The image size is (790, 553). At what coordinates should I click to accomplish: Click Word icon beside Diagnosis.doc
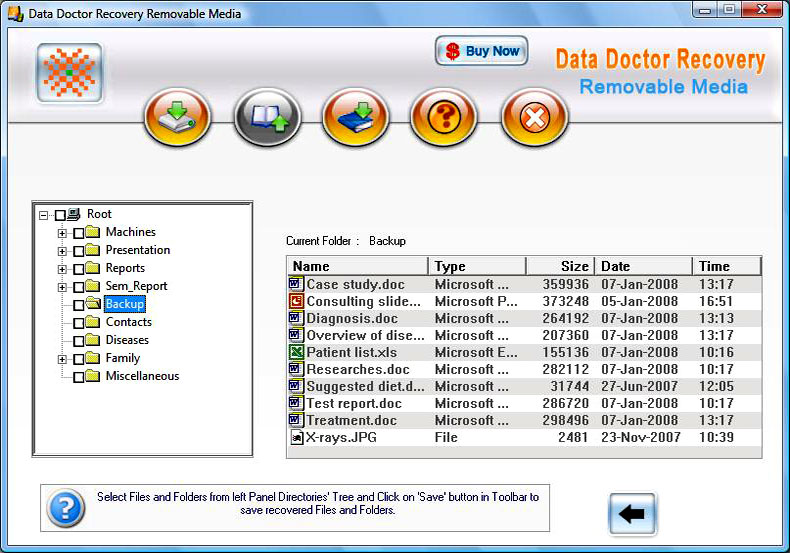tap(296, 318)
